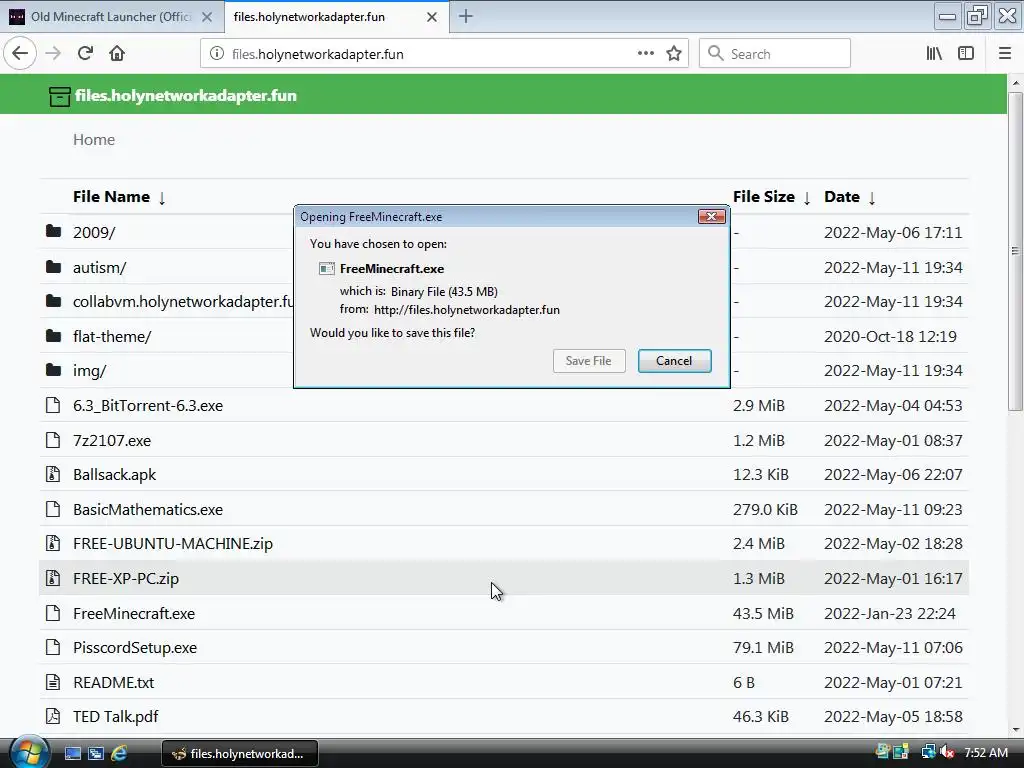The image size is (1024, 768).
Task: Click the FreeMinecraft.exe file icon in list
Action: coord(53,613)
